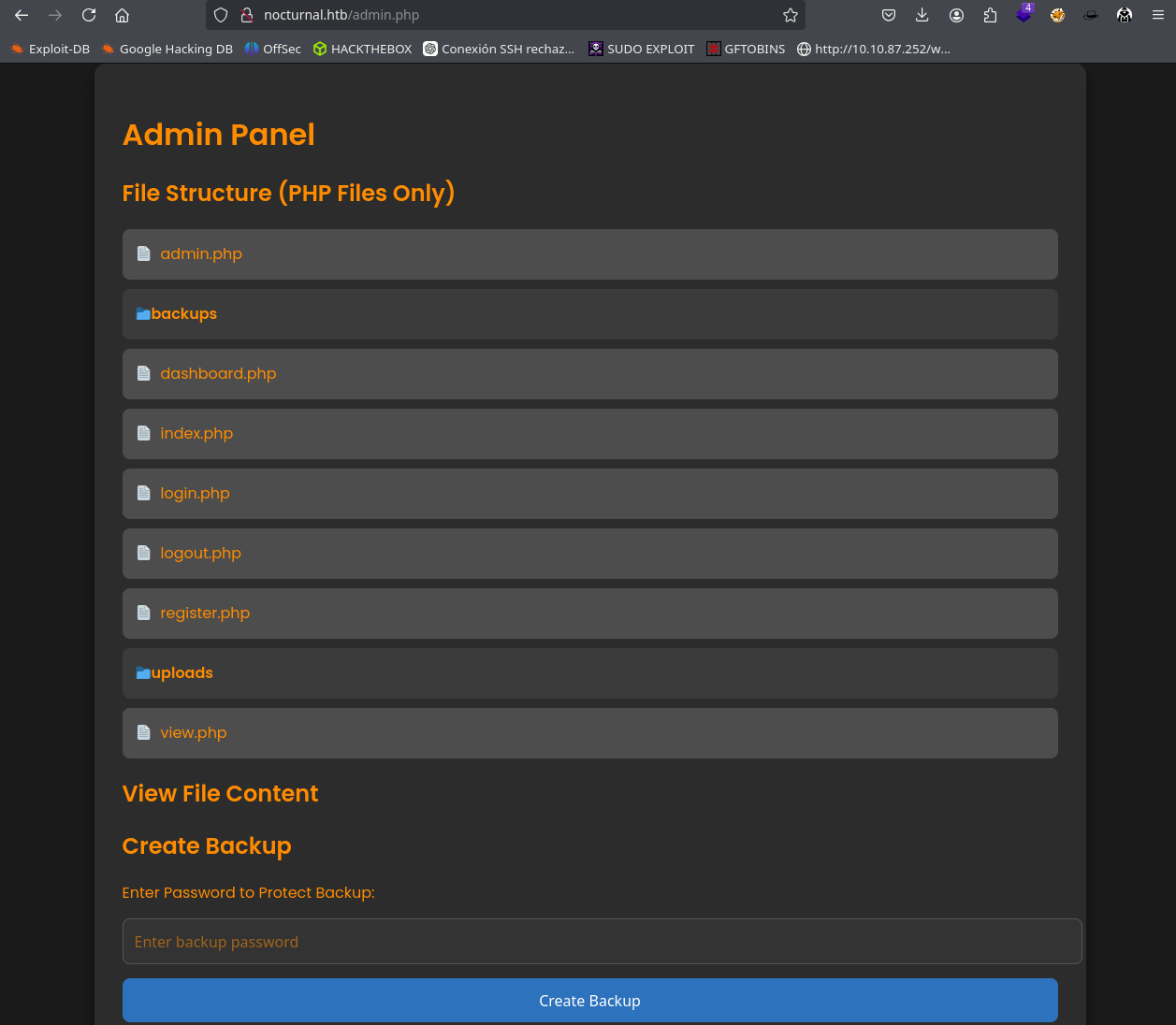Expand the uploads folder
Screen dimensions: 1176x1025
(181, 673)
